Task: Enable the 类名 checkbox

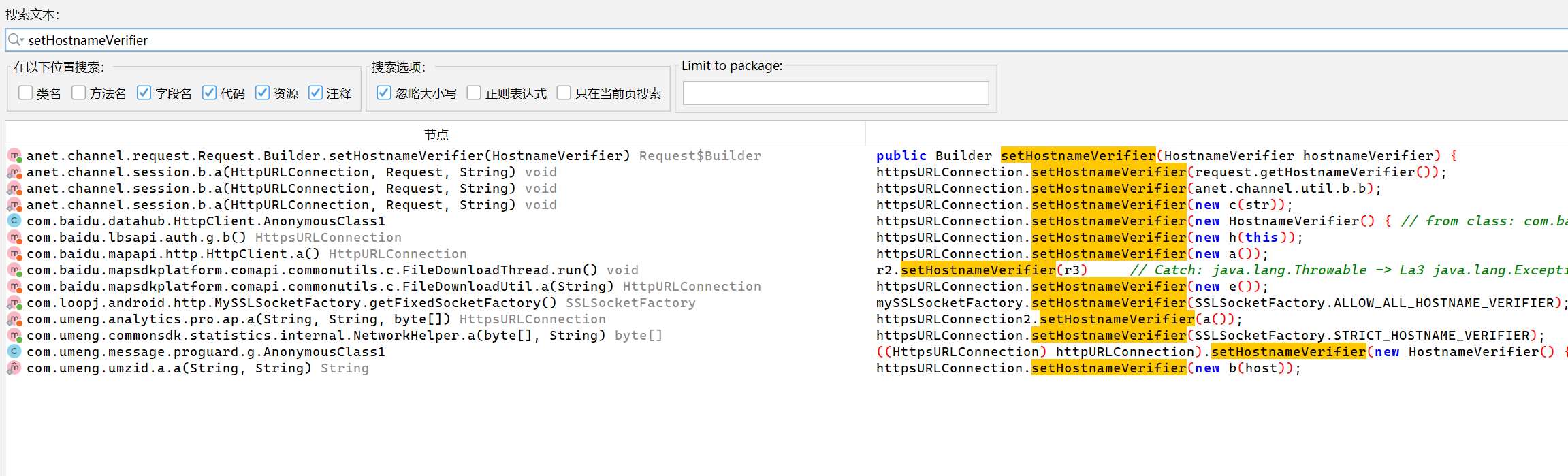Action: [x=26, y=93]
